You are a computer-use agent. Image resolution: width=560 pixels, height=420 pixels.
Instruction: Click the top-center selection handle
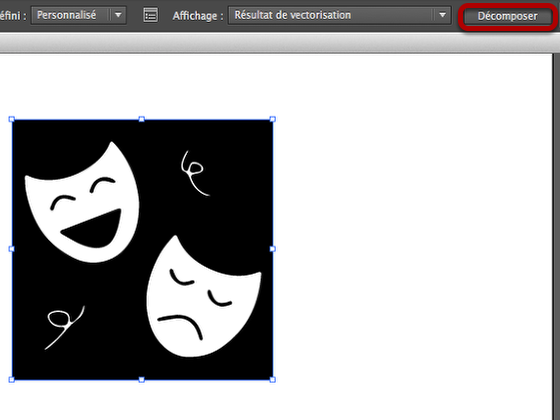(x=141, y=119)
